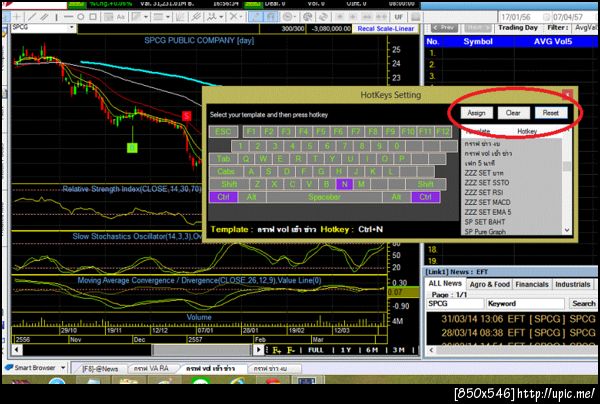This screenshot has width=600, height=404.
Task: Click the news Keyword input field
Action: pyautogui.click(x=525, y=304)
